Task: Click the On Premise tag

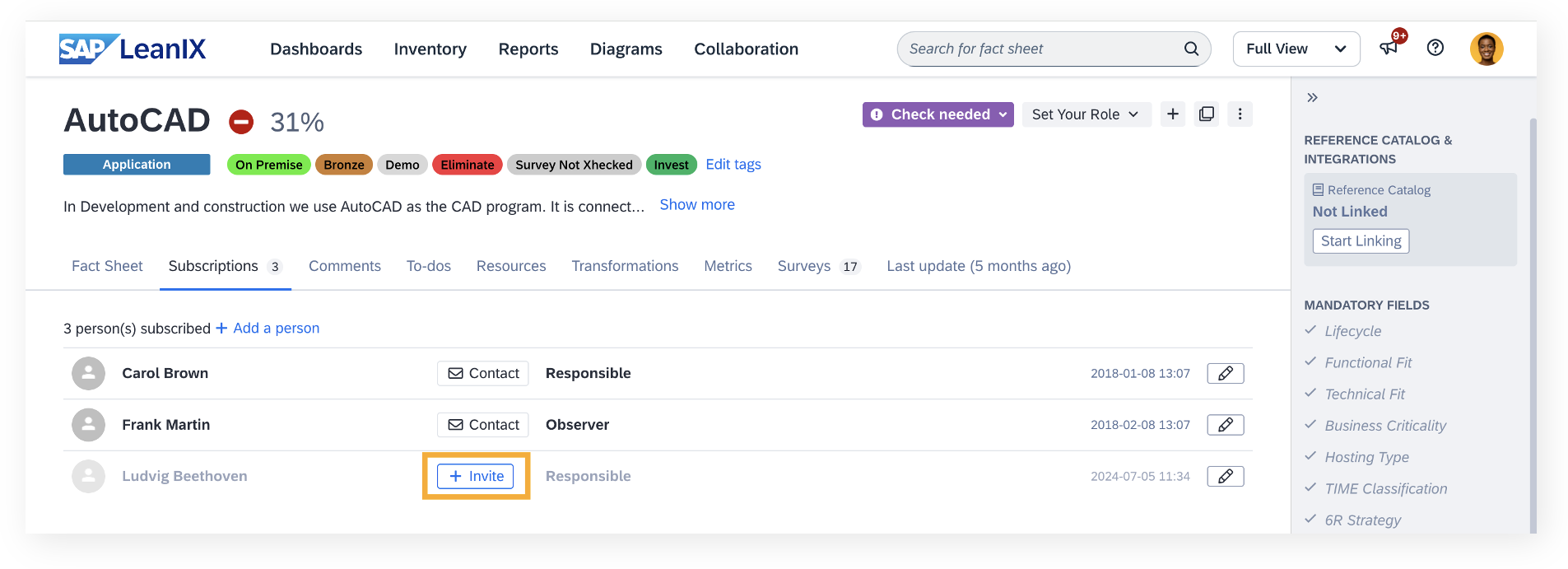Action: (269, 165)
